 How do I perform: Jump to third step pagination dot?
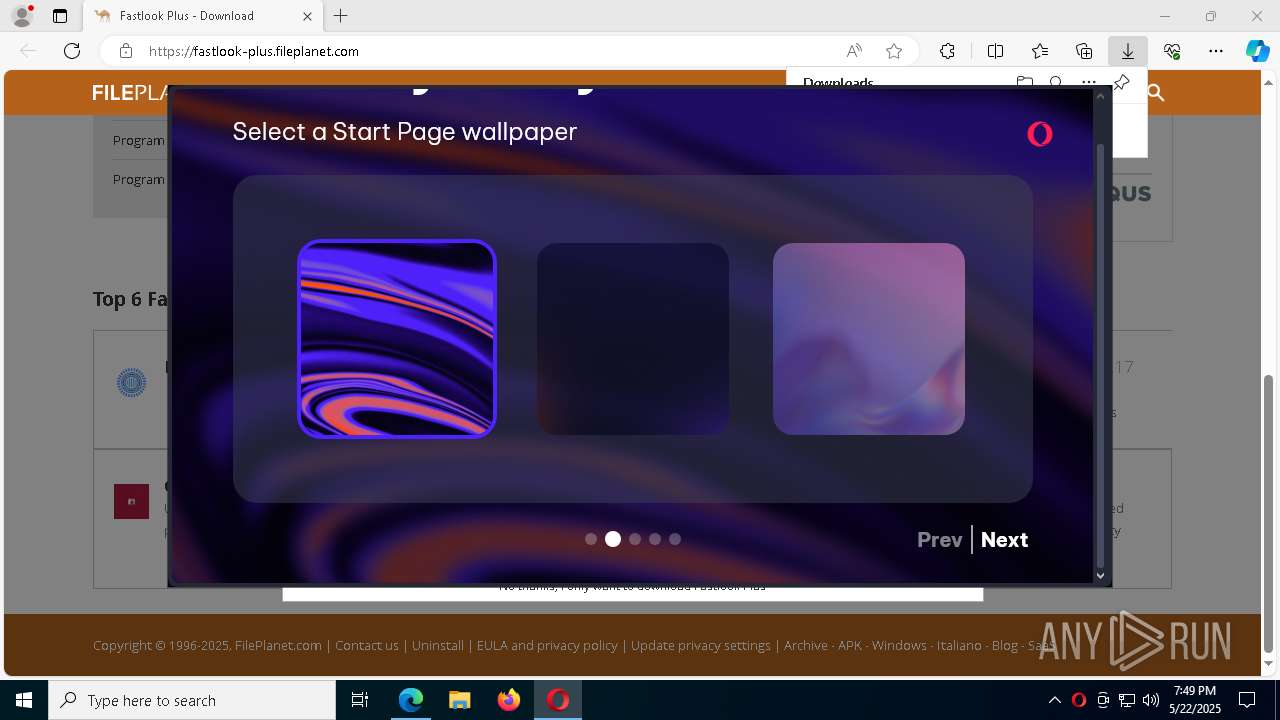(x=635, y=539)
